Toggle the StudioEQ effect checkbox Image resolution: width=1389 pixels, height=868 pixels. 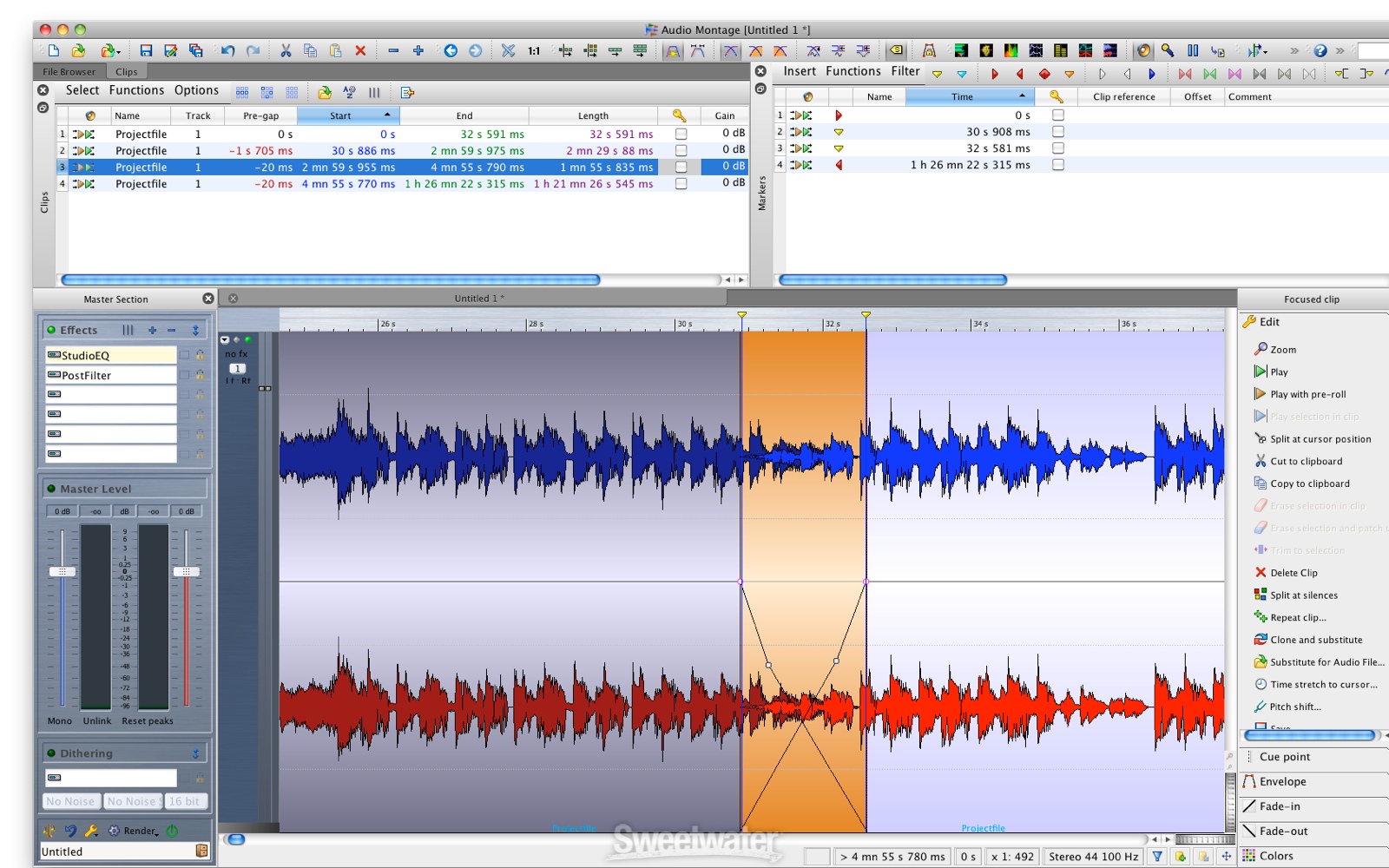(184, 355)
